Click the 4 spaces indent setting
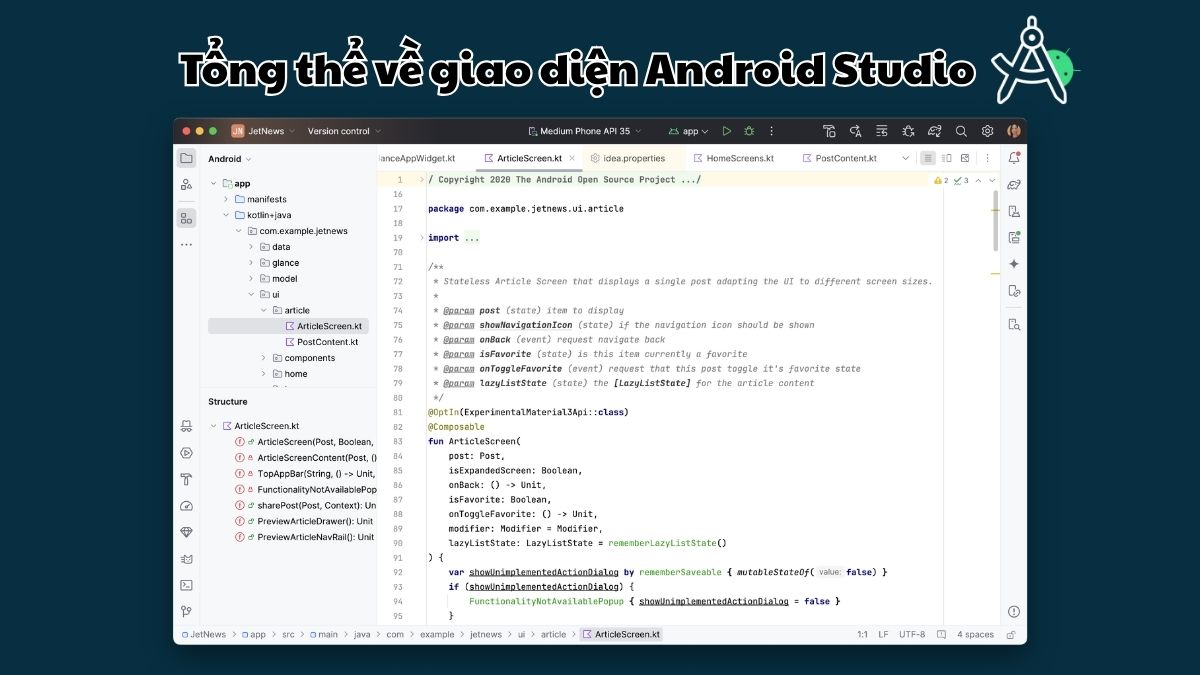The width and height of the screenshot is (1200, 675). (x=975, y=634)
